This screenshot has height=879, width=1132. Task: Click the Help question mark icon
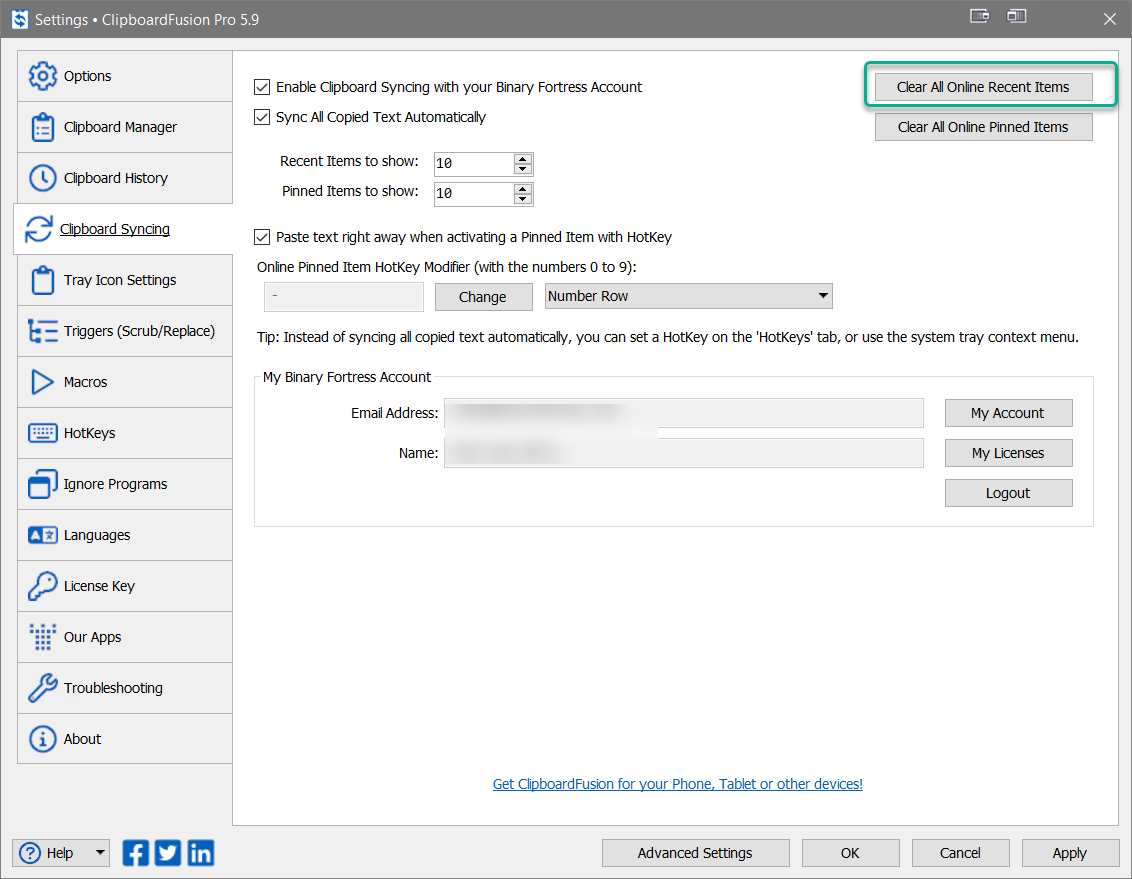pyautogui.click(x=30, y=853)
